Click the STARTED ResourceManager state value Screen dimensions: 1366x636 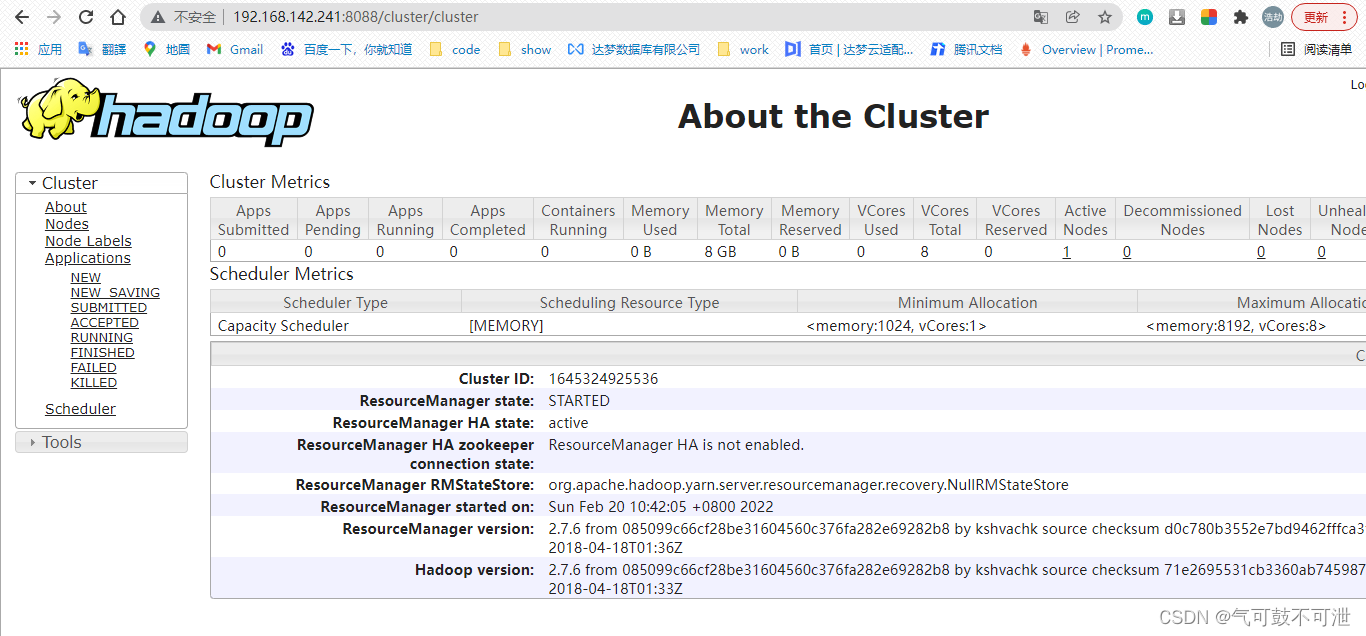pos(579,401)
